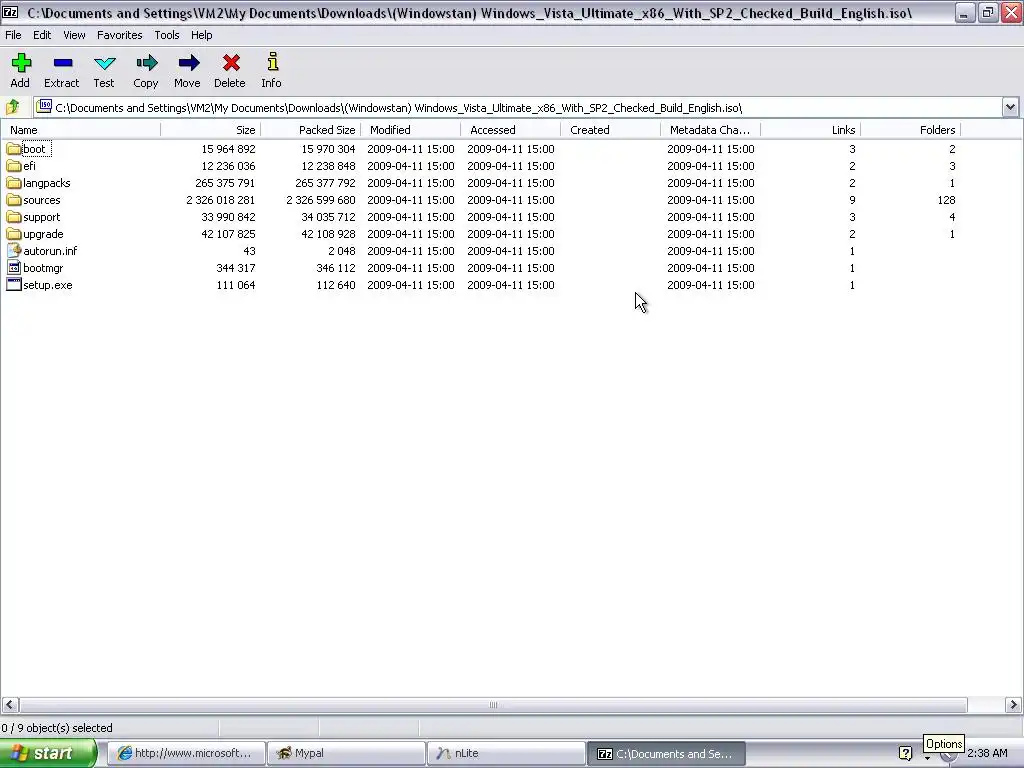This screenshot has height=768, width=1024.
Task: Select the sources folder icon
Action: 14,200
